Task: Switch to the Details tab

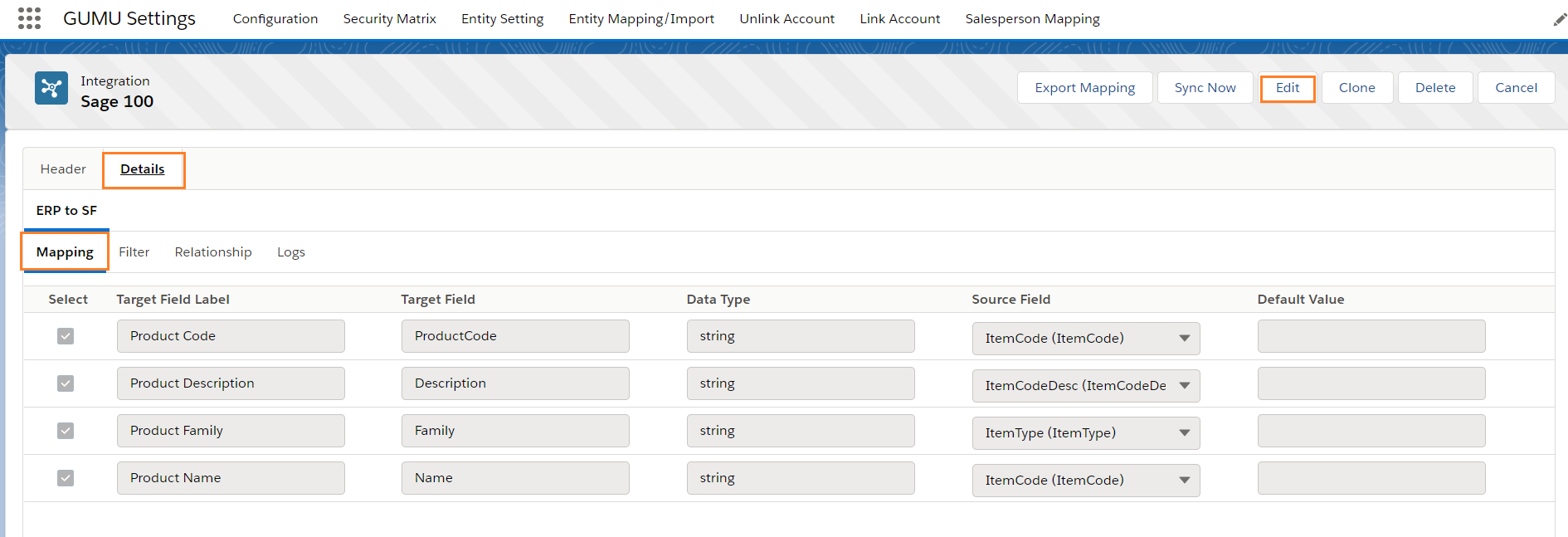Action: (143, 169)
